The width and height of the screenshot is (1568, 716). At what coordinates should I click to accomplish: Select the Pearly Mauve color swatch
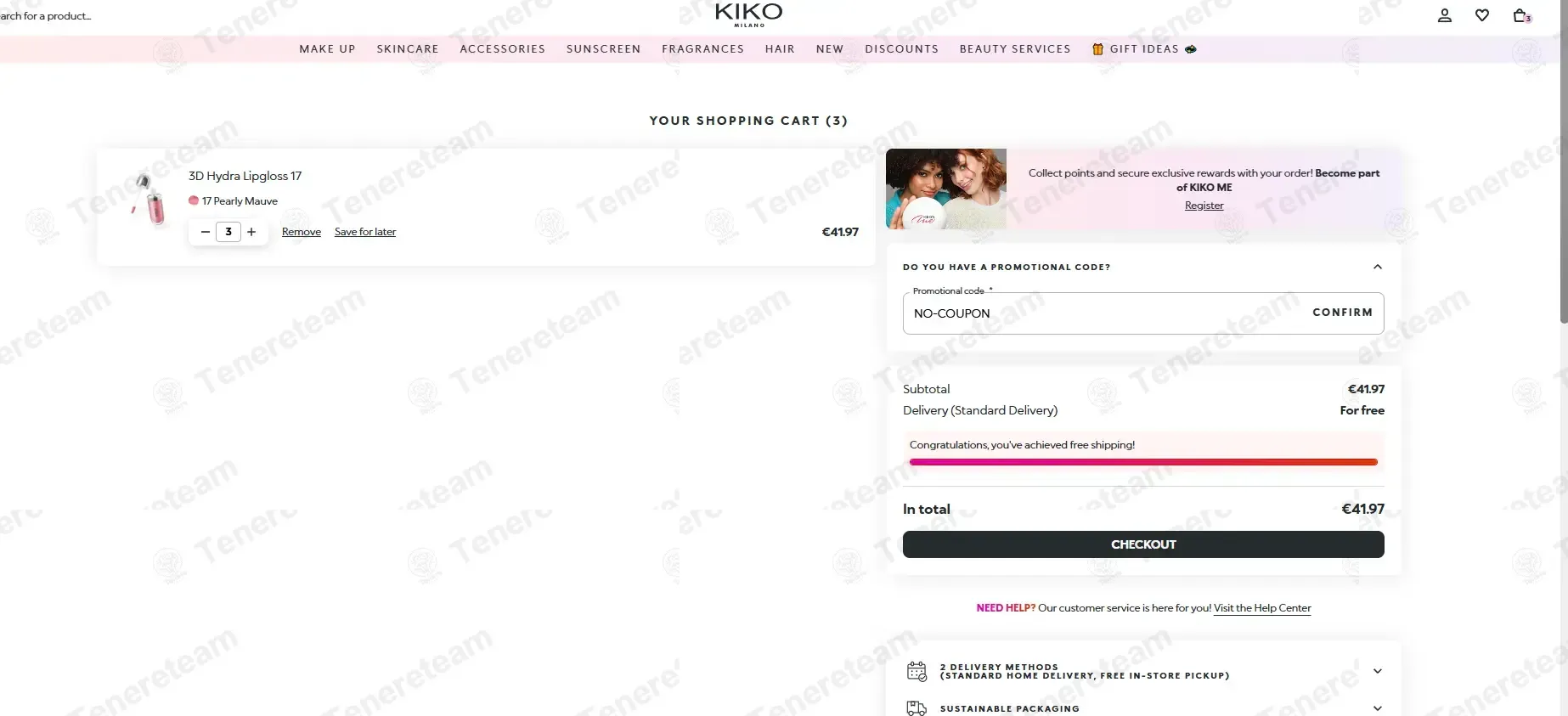point(194,200)
